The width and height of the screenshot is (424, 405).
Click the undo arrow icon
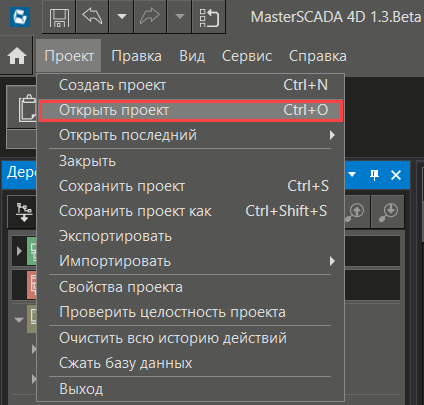pyautogui.click(x=92, y=16)
